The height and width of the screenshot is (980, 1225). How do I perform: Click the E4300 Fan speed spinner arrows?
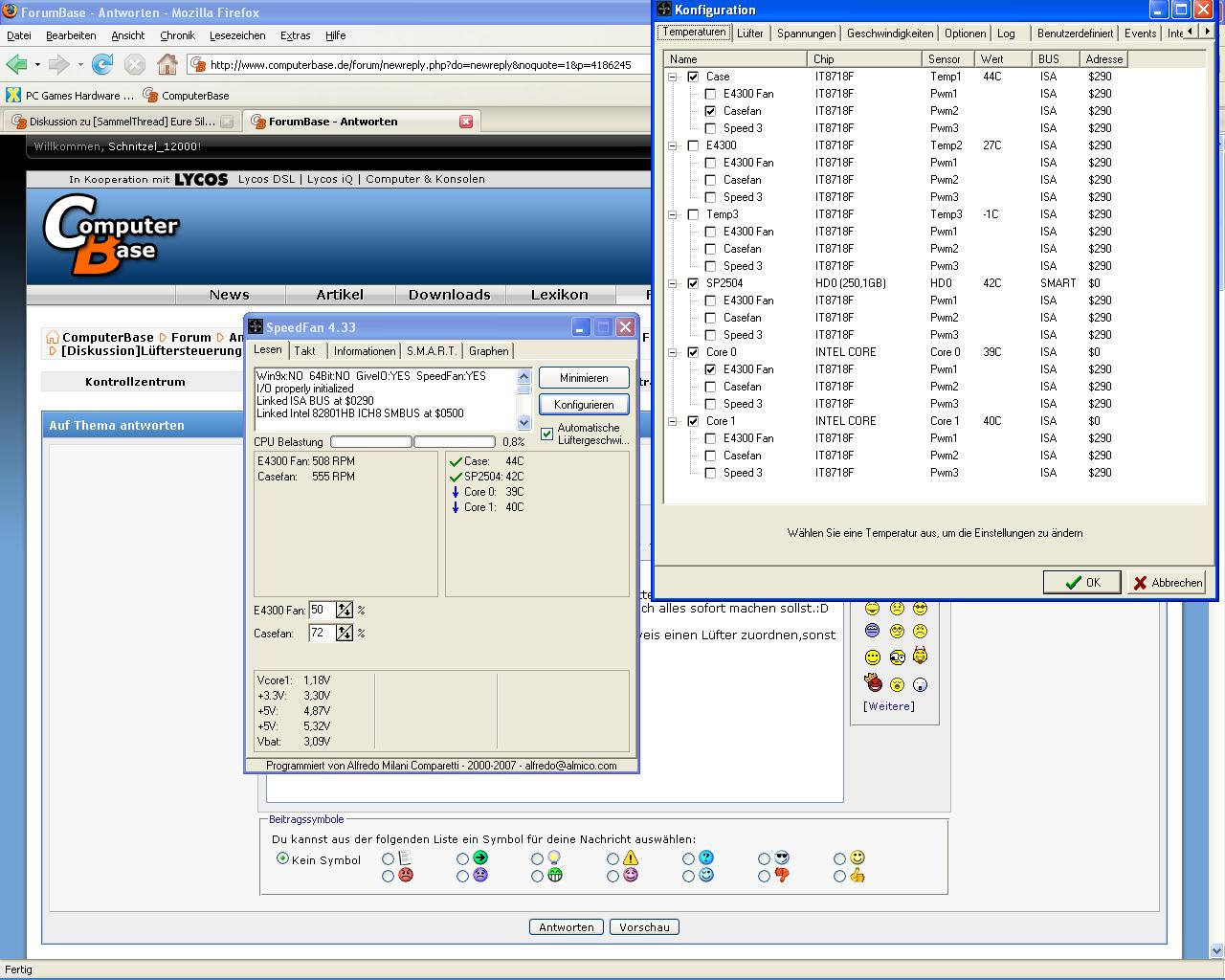click(345, 610)
